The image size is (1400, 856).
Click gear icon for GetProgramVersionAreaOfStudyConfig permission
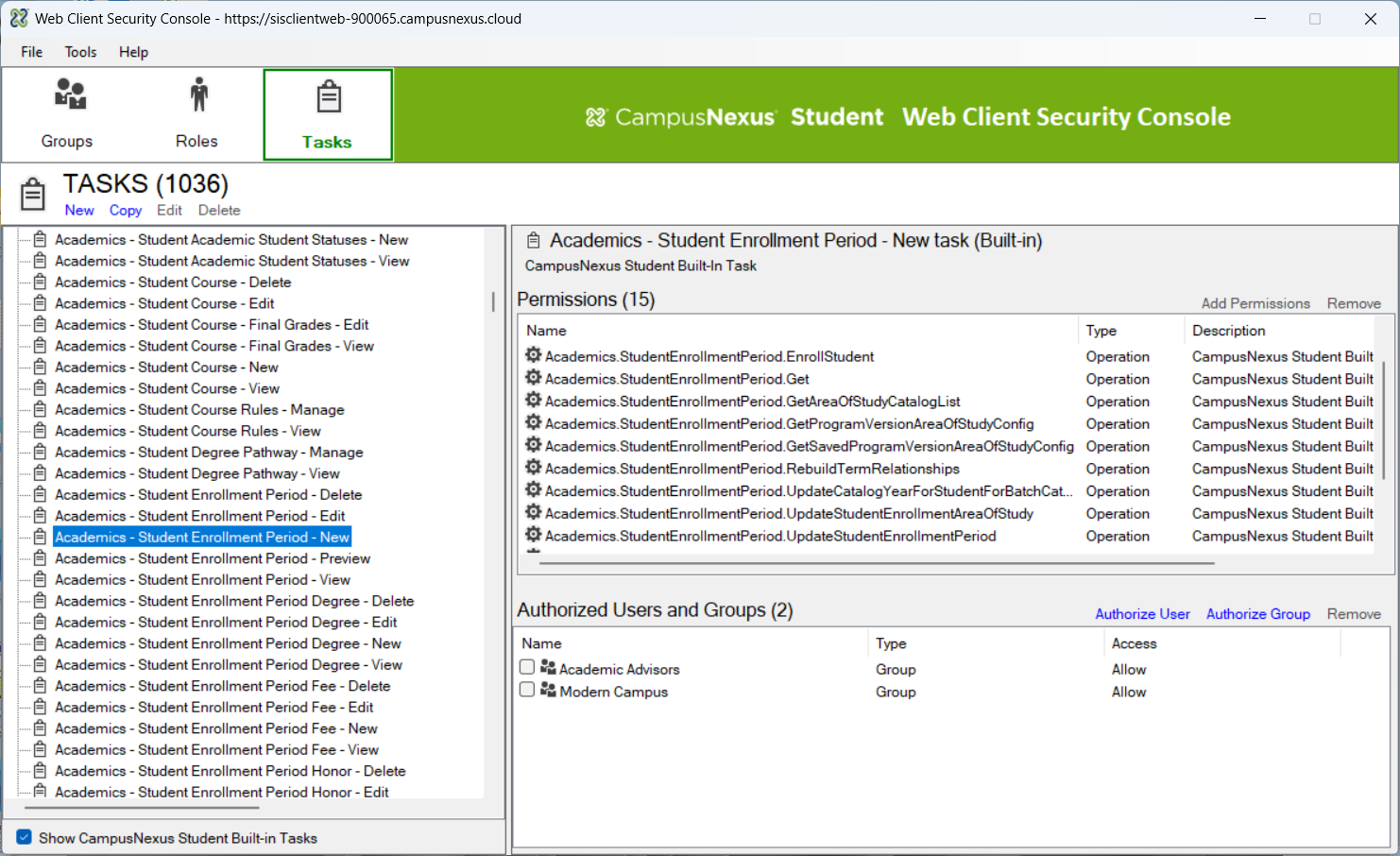pos(534,422)
